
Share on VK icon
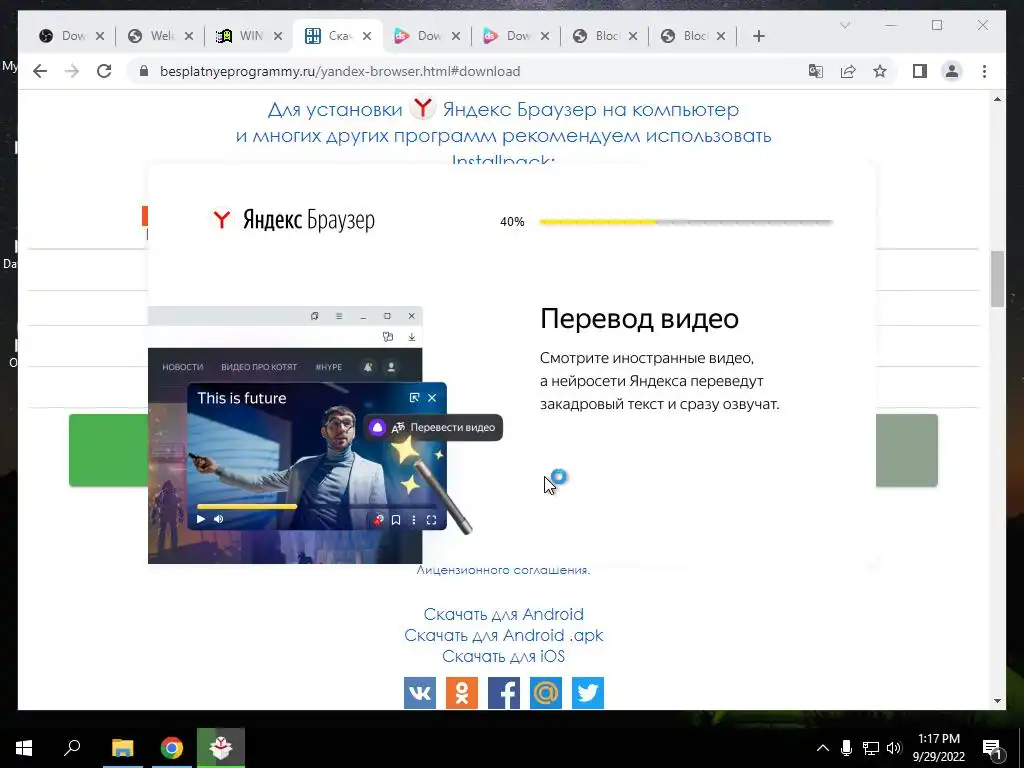point(420,693)
